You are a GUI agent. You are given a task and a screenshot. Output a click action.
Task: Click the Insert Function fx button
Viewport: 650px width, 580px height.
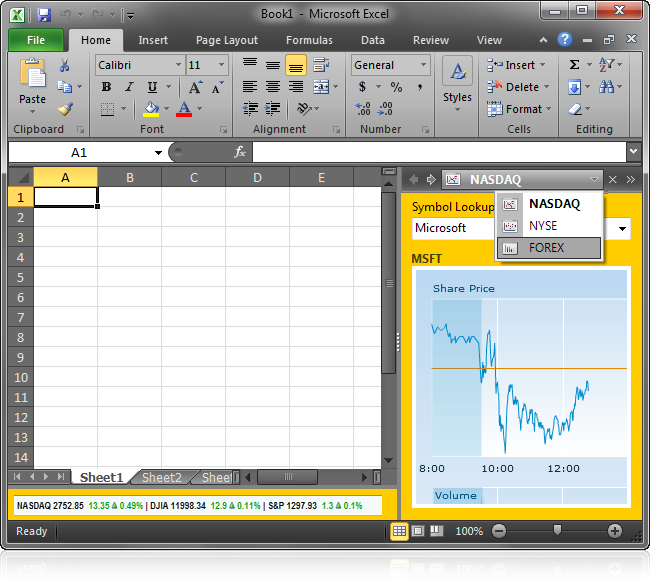(240, 152)
